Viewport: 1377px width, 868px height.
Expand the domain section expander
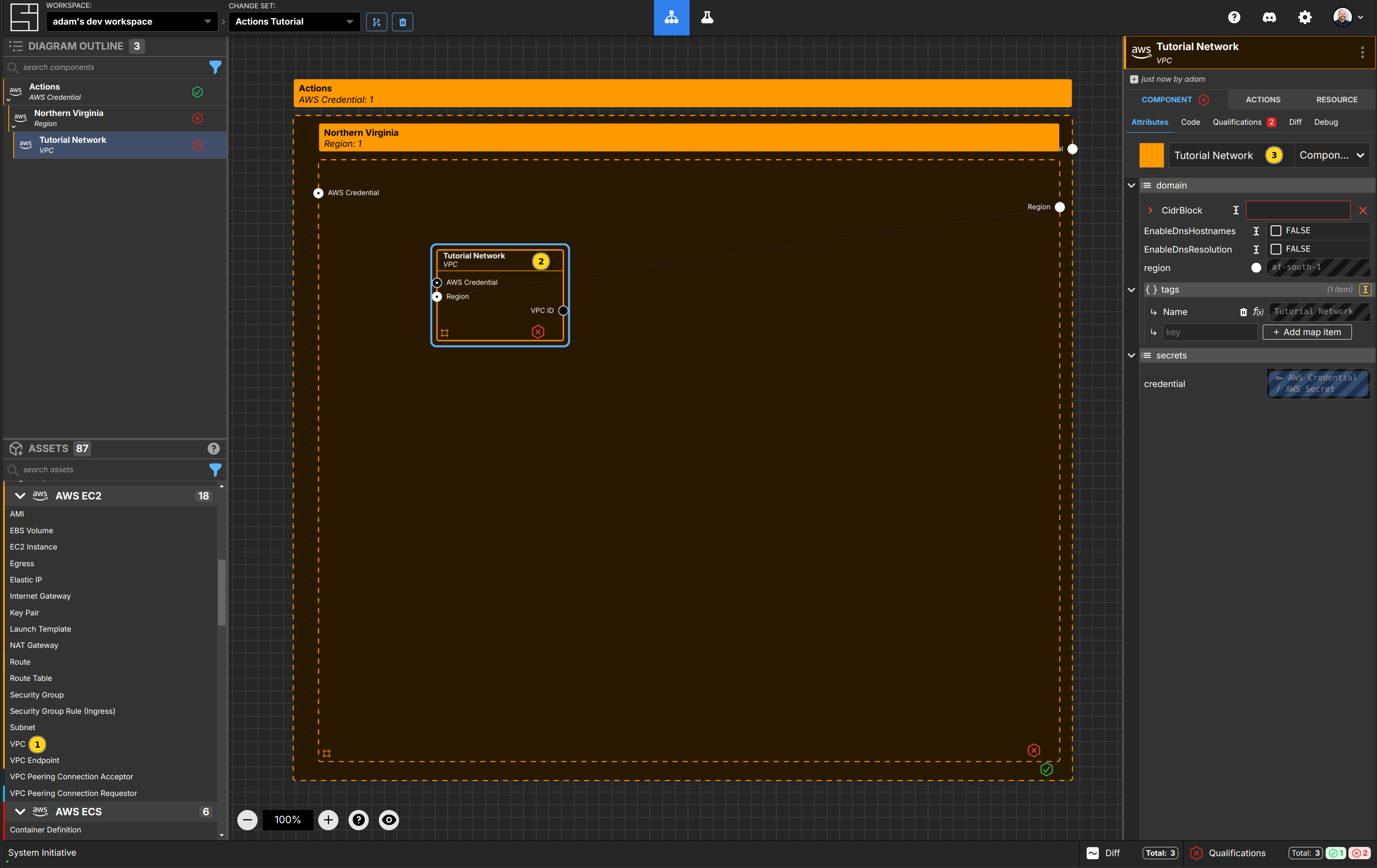click(x=1131, y=185)
